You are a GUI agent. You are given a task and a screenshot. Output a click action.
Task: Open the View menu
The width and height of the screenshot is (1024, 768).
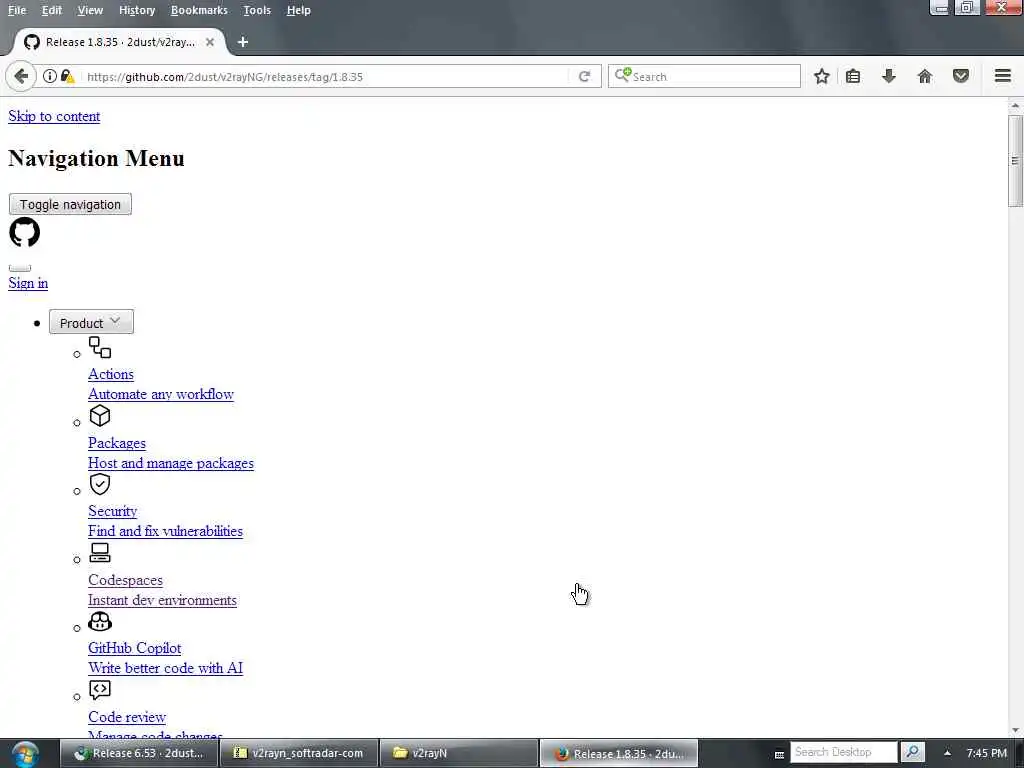point(90,10)
